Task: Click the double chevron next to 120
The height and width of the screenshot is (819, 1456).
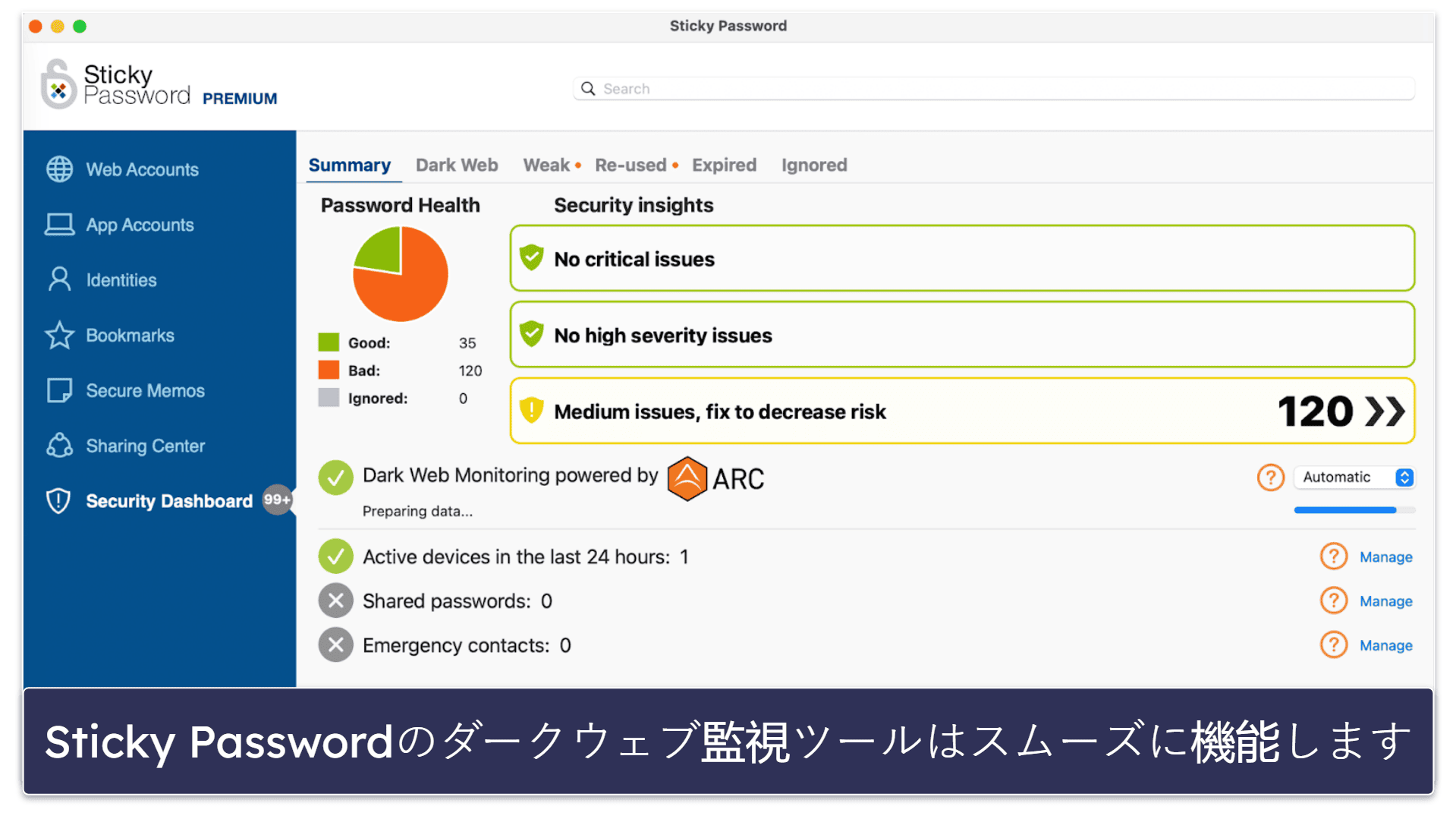Action: click(x=1385, y=411)
